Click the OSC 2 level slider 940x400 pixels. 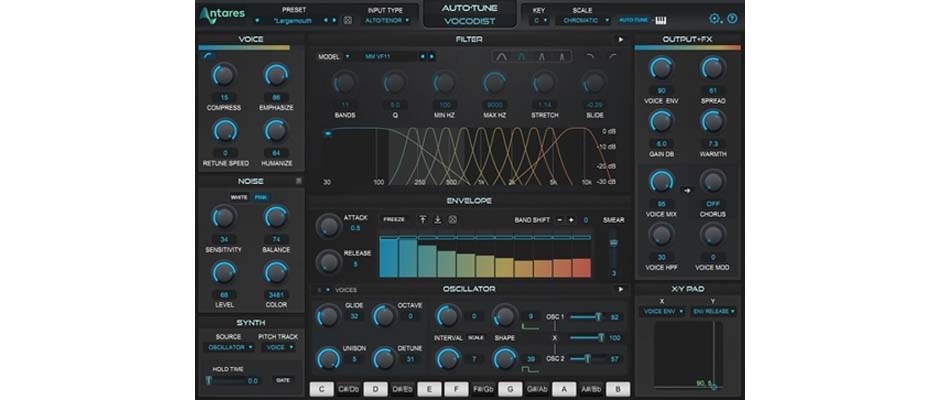(x=586, y=359)
